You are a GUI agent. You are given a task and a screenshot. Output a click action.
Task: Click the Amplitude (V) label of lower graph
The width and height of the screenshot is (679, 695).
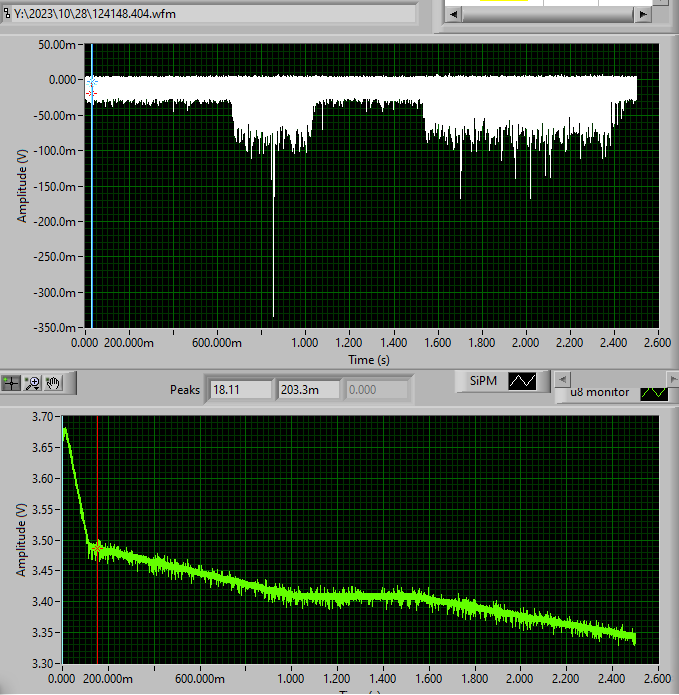tap(20, 539)
